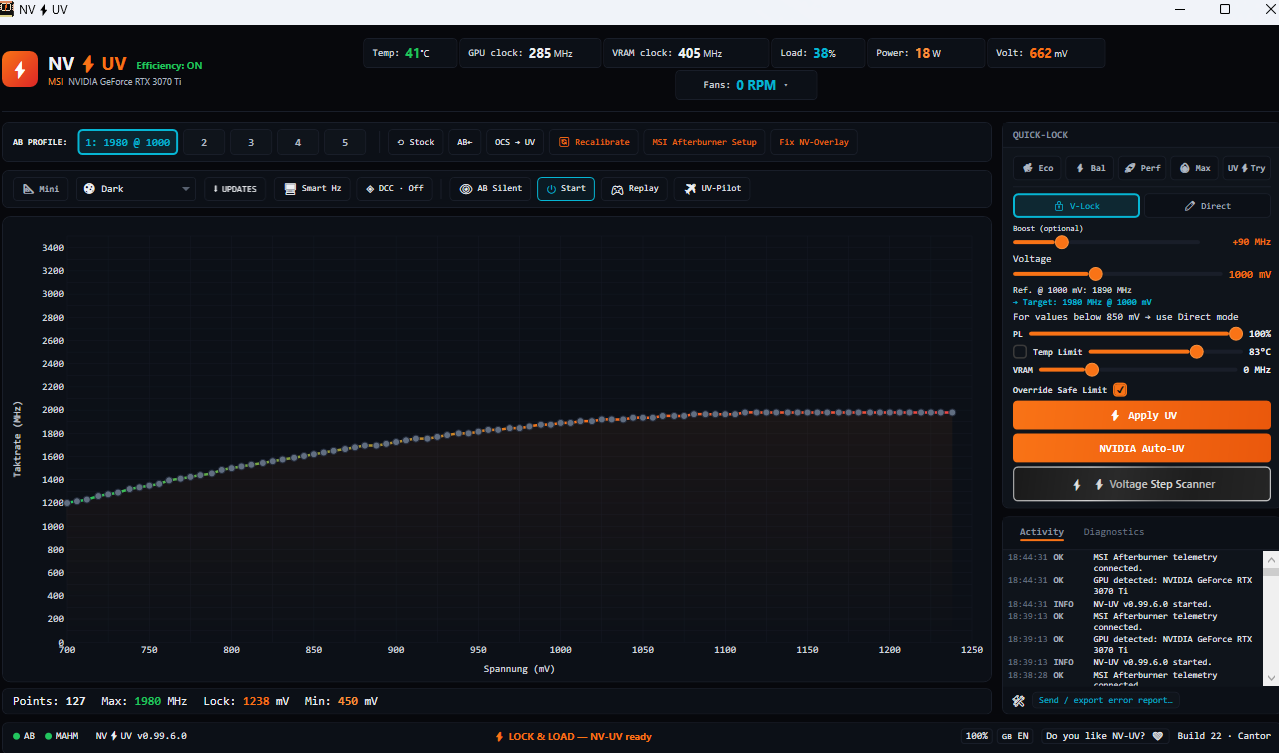The width and height of the screenshot is (1279, 753).
Task: Select the Eco quick-lock preset
Action: click(x=1037, y=168)
